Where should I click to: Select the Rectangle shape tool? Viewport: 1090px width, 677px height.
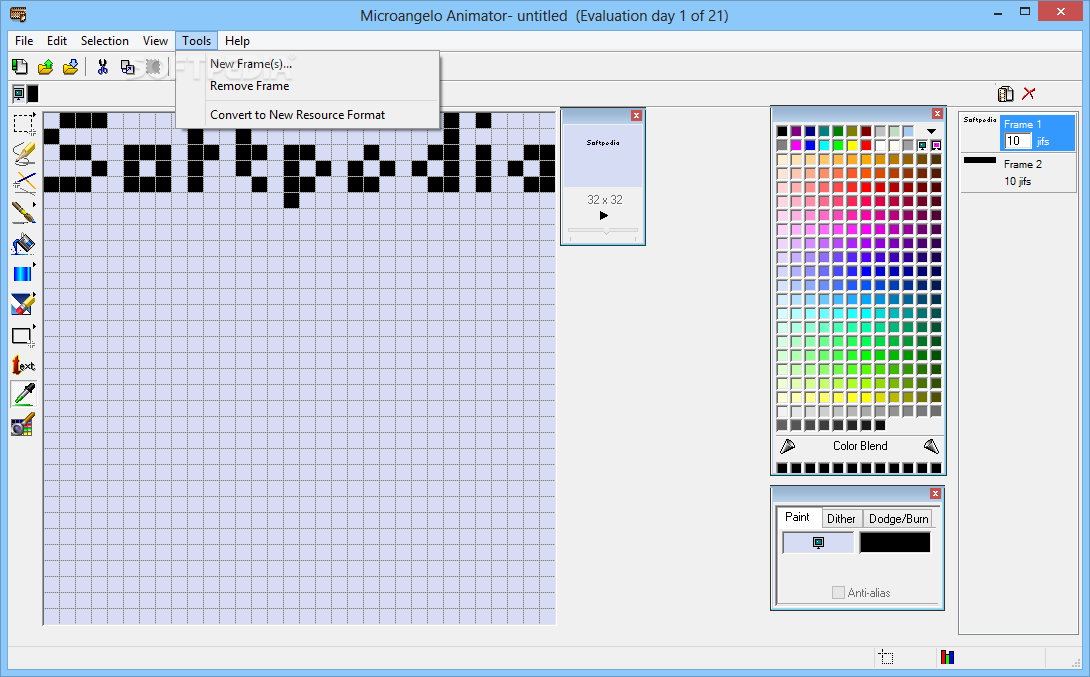[x=24, y=336]
